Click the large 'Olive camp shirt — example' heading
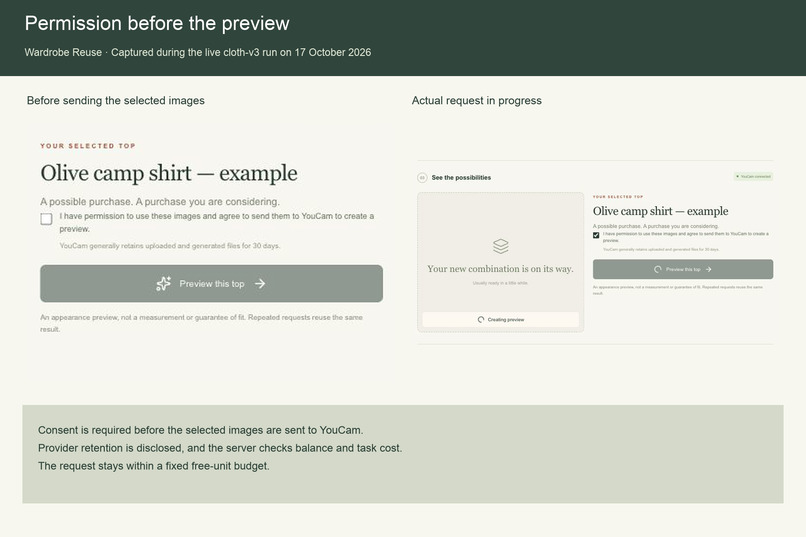806x537 pixels. [169, 173]
